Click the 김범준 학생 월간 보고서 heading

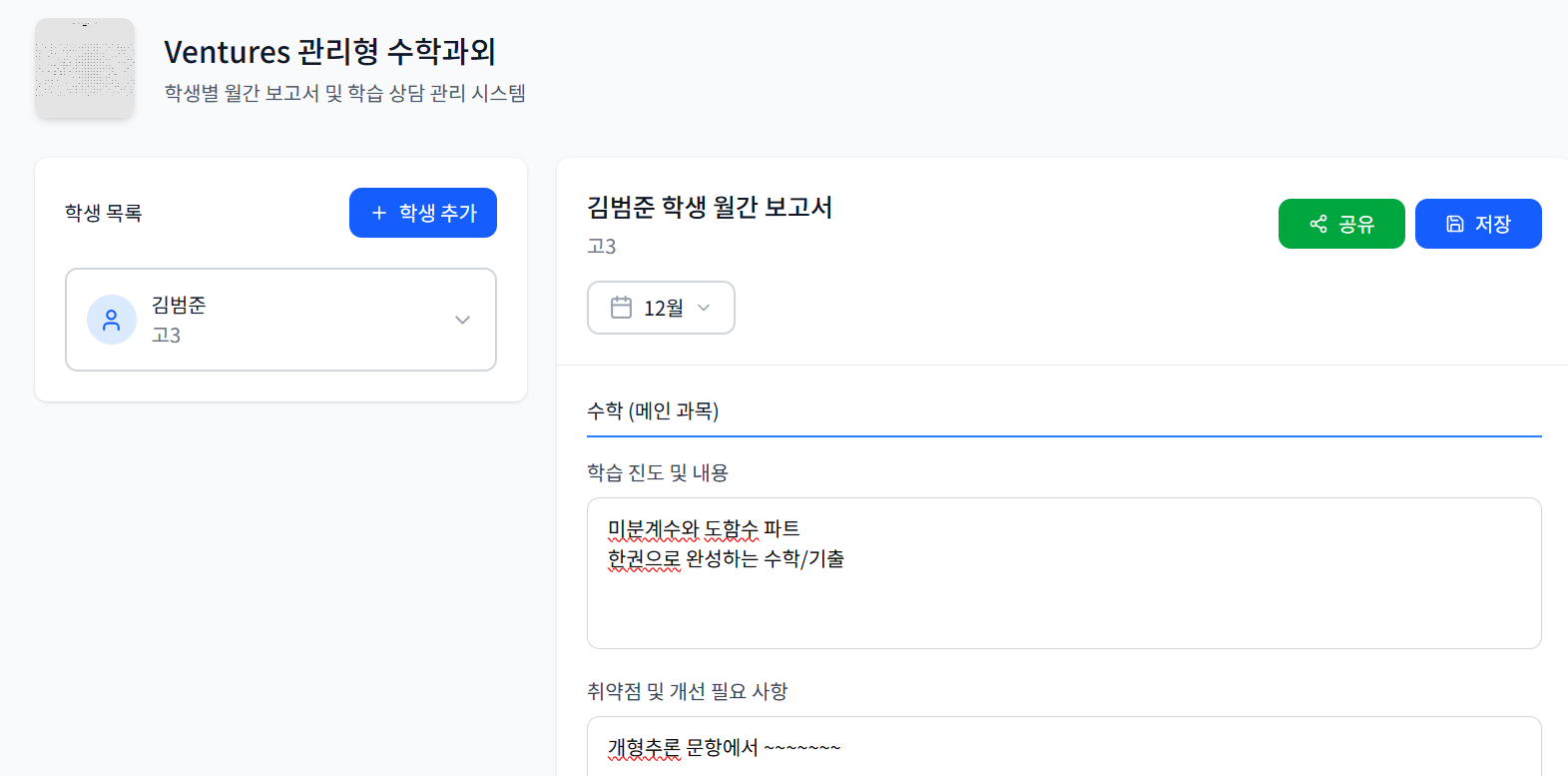tap(710, 207)
